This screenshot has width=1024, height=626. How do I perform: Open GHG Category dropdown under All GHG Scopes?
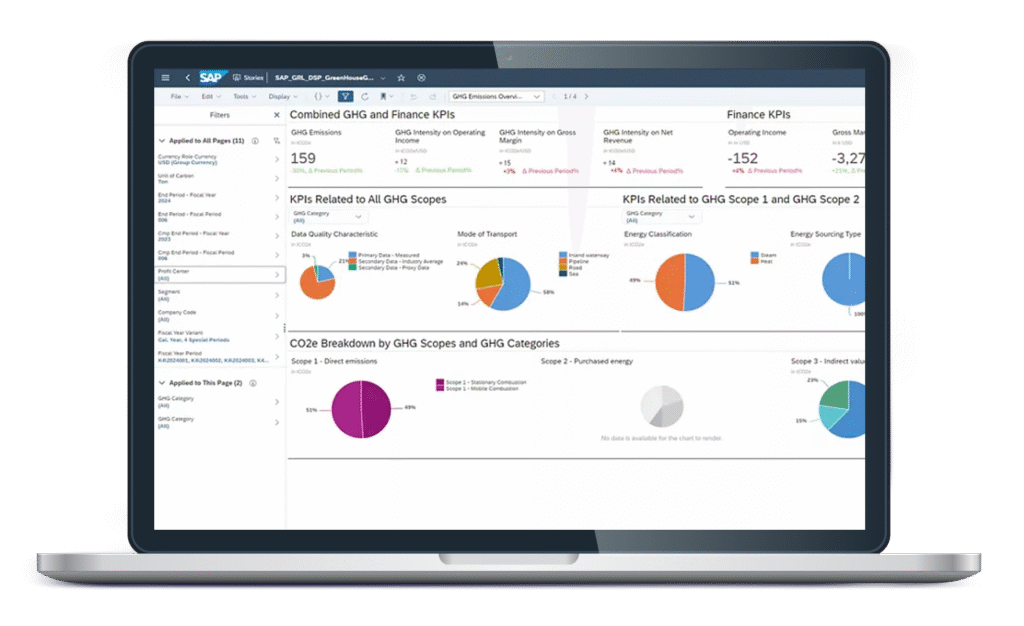coord(328,216)
